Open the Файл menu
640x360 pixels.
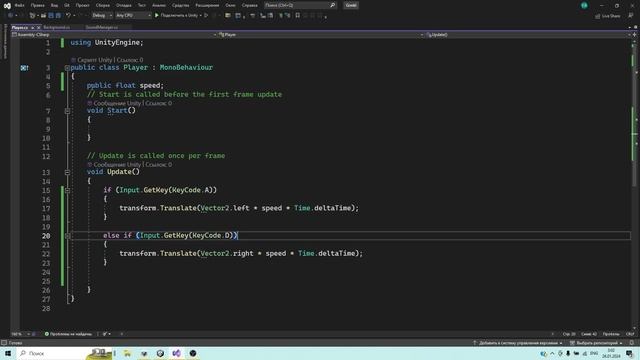pos(19,5)
